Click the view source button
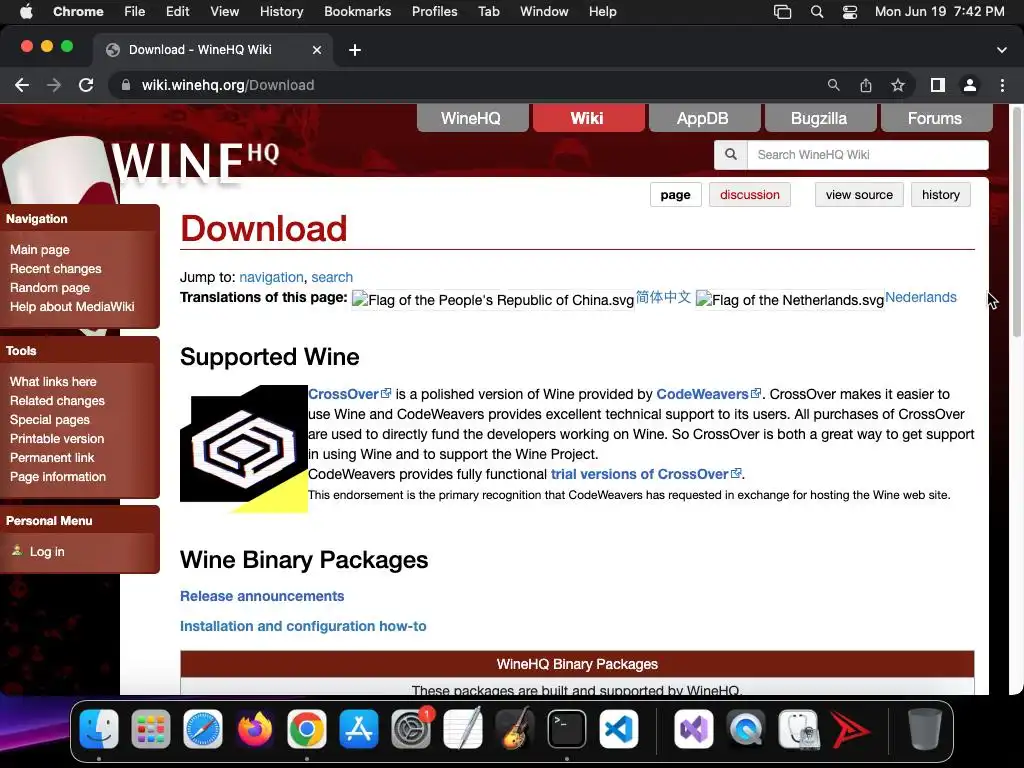Screen dimensions: 1024x768 click(x=859, y=195)
